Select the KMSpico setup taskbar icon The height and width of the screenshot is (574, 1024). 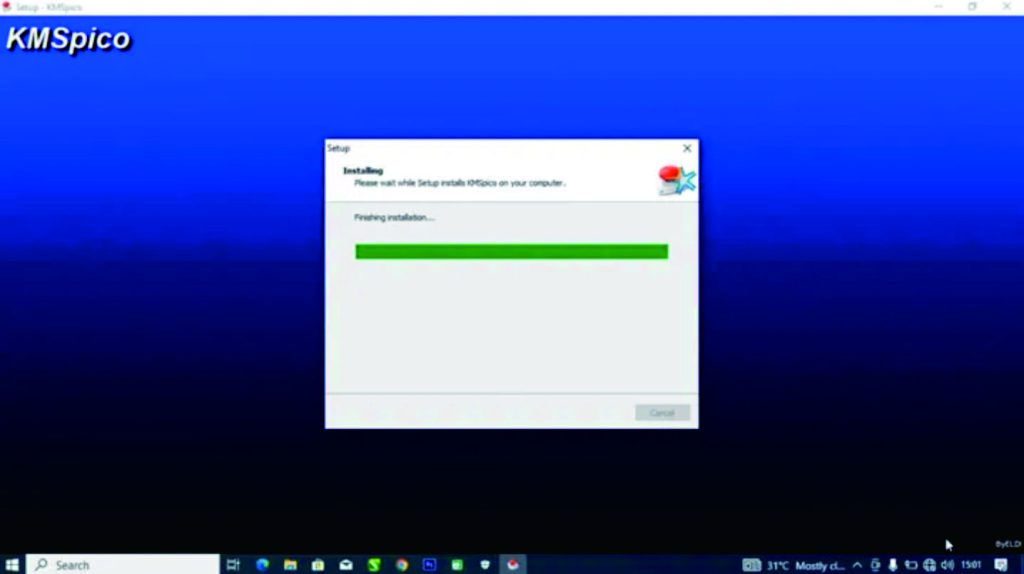(x=513, y=565)
